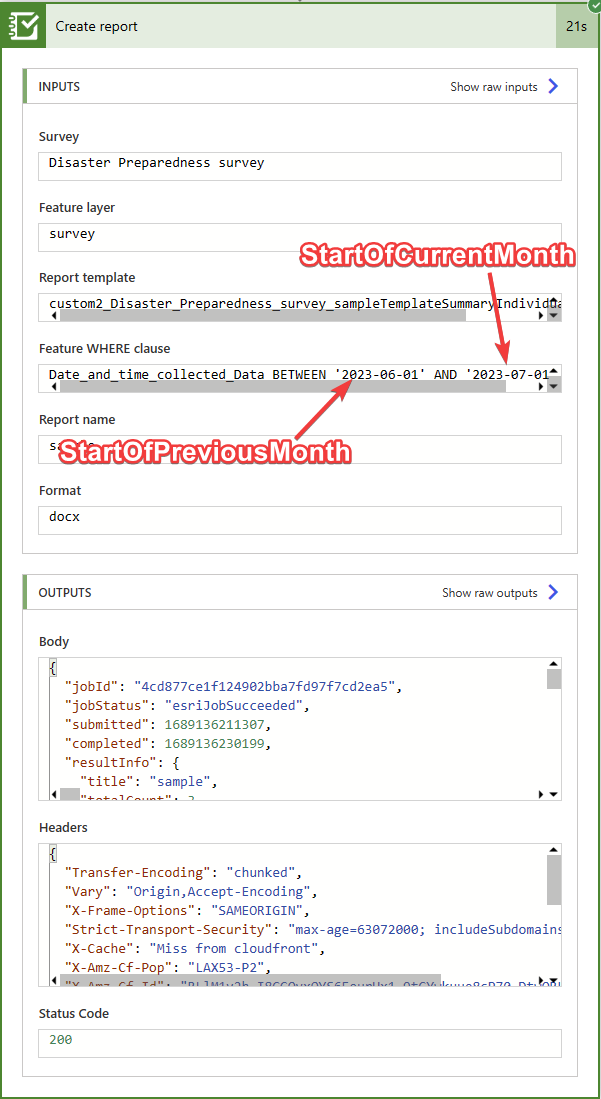Click the Format field containing docx
The image size is (601, 1099).
(x=300, y=518)
